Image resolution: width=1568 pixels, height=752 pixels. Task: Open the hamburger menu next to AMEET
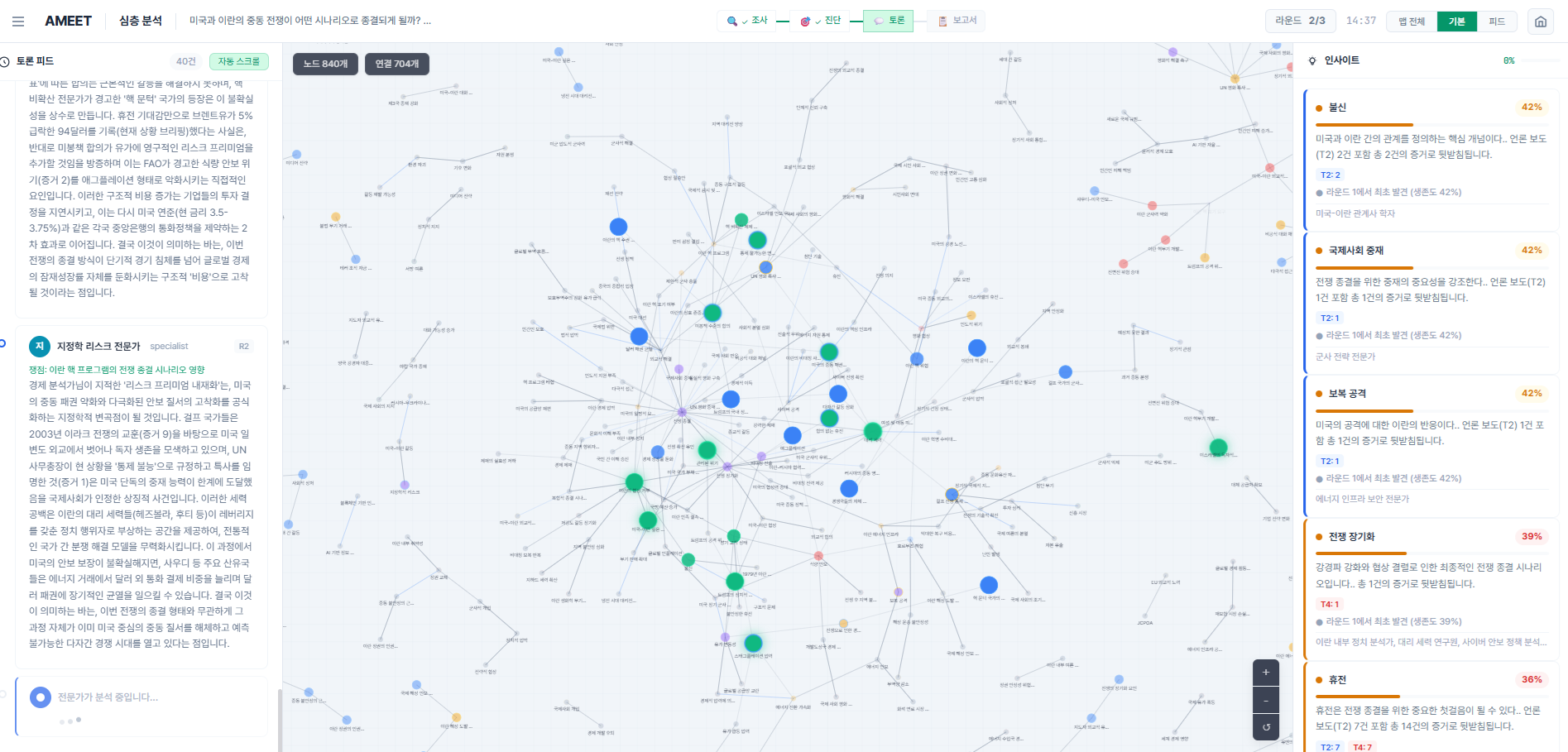pos(18,22)
